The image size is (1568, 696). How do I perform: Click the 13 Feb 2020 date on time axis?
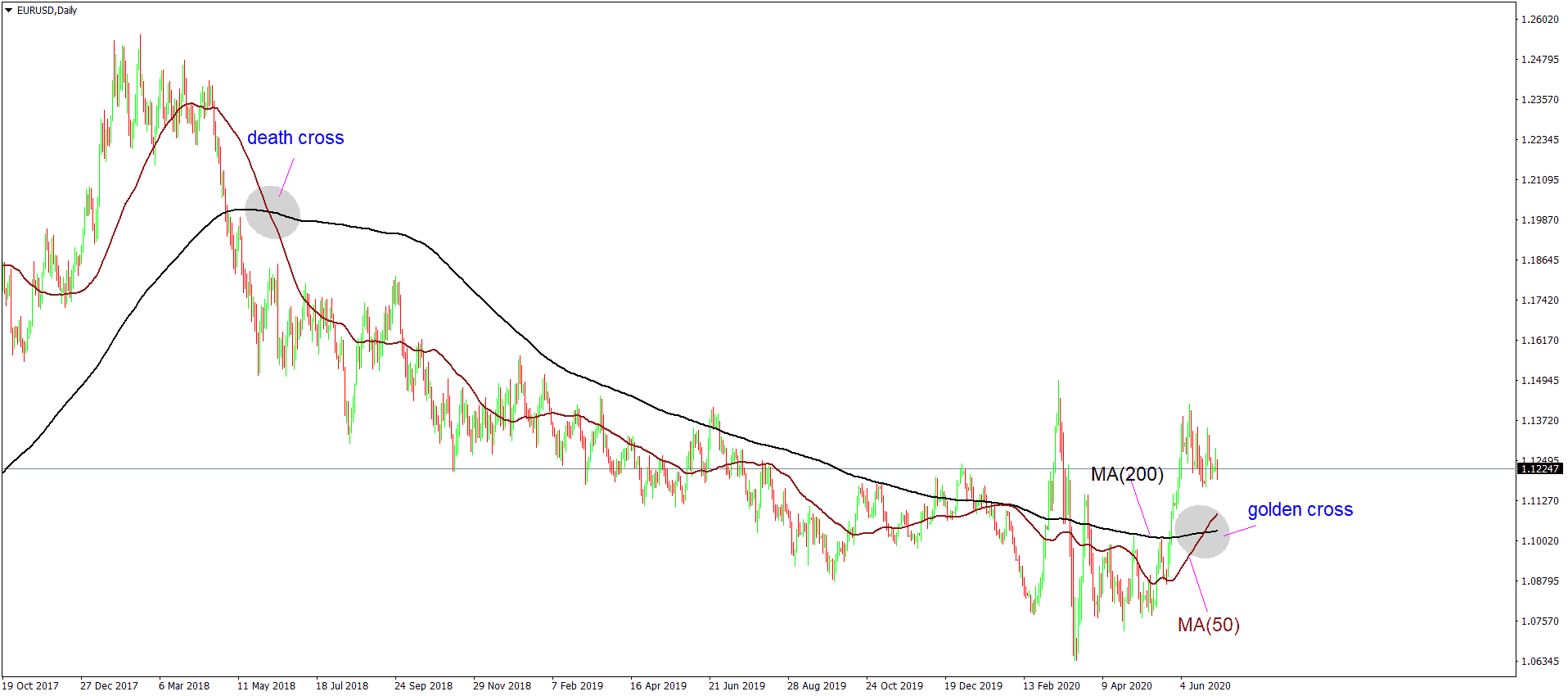tap(1051, 686)
